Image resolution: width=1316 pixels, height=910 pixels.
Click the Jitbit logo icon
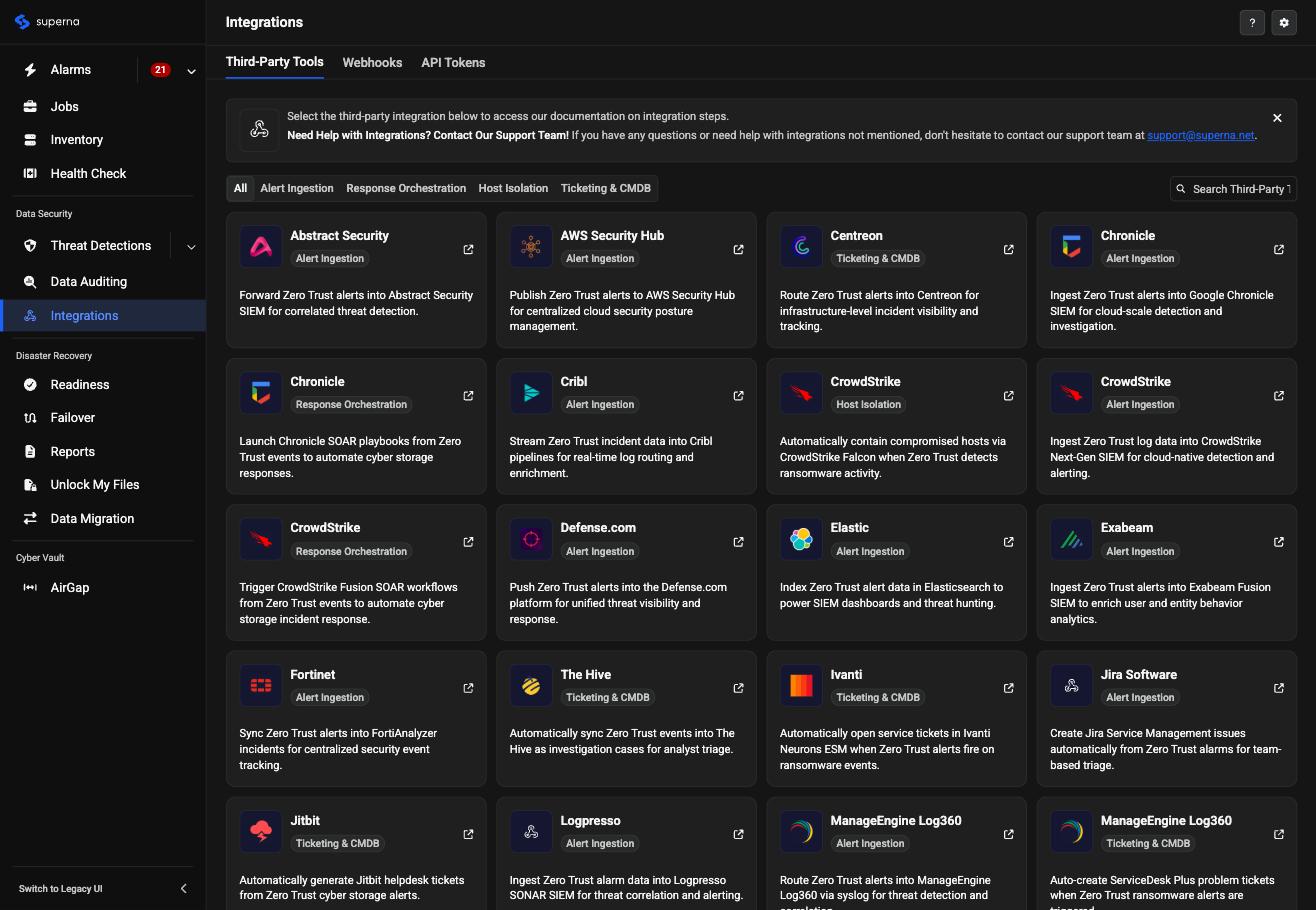(261, 832)
